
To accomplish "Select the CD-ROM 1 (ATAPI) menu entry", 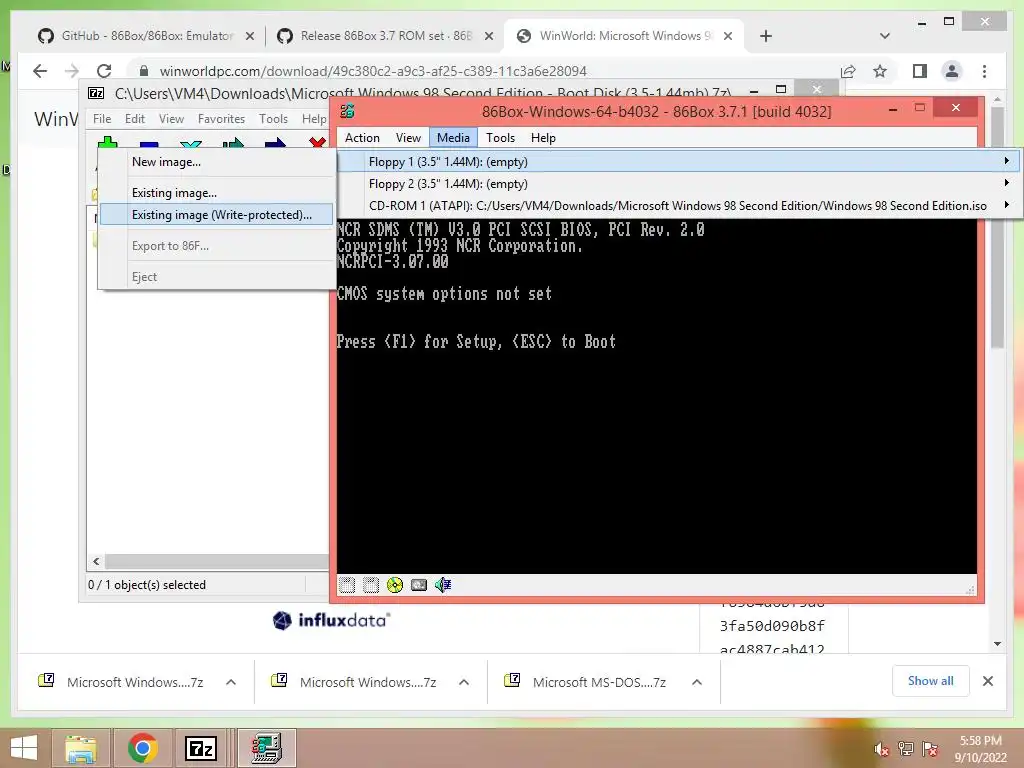I will tap(679, 206).
